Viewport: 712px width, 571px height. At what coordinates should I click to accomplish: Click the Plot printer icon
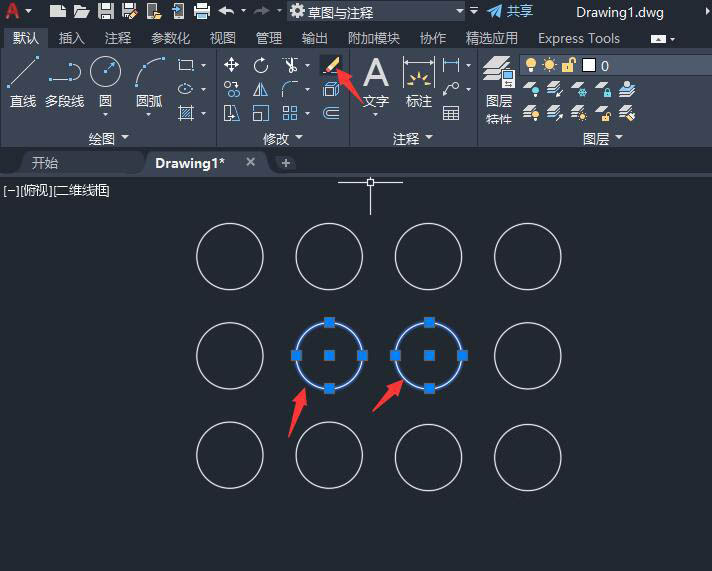click(x=201, y=12)
